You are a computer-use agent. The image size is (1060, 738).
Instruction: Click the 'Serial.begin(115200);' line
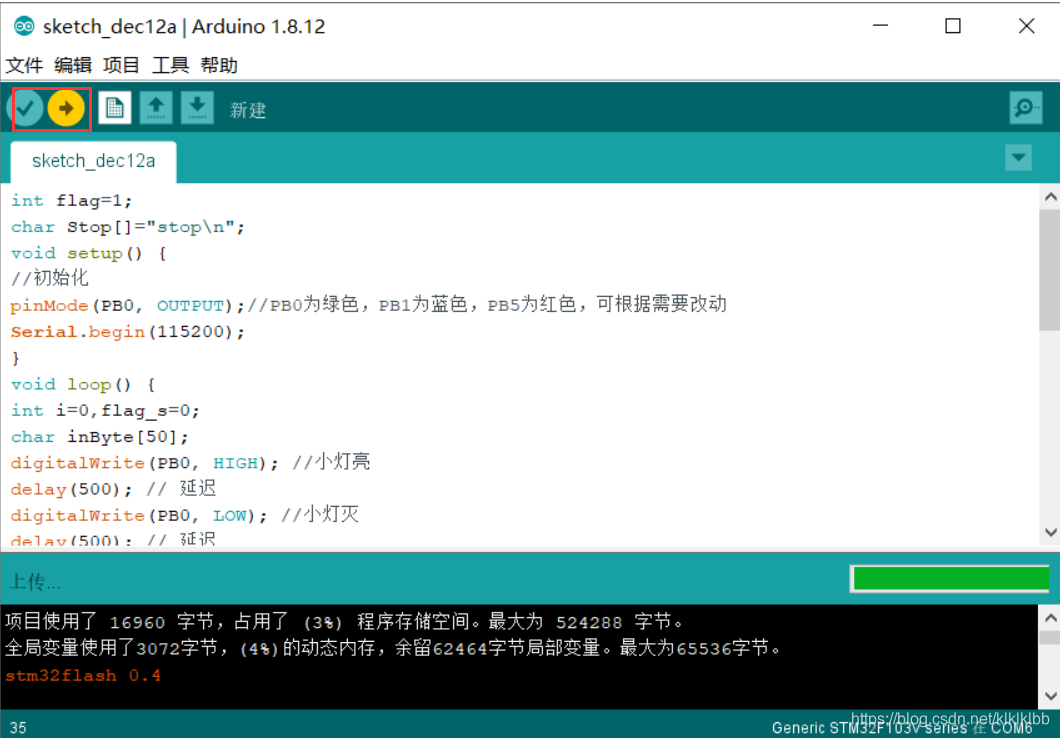click(128, 332)
